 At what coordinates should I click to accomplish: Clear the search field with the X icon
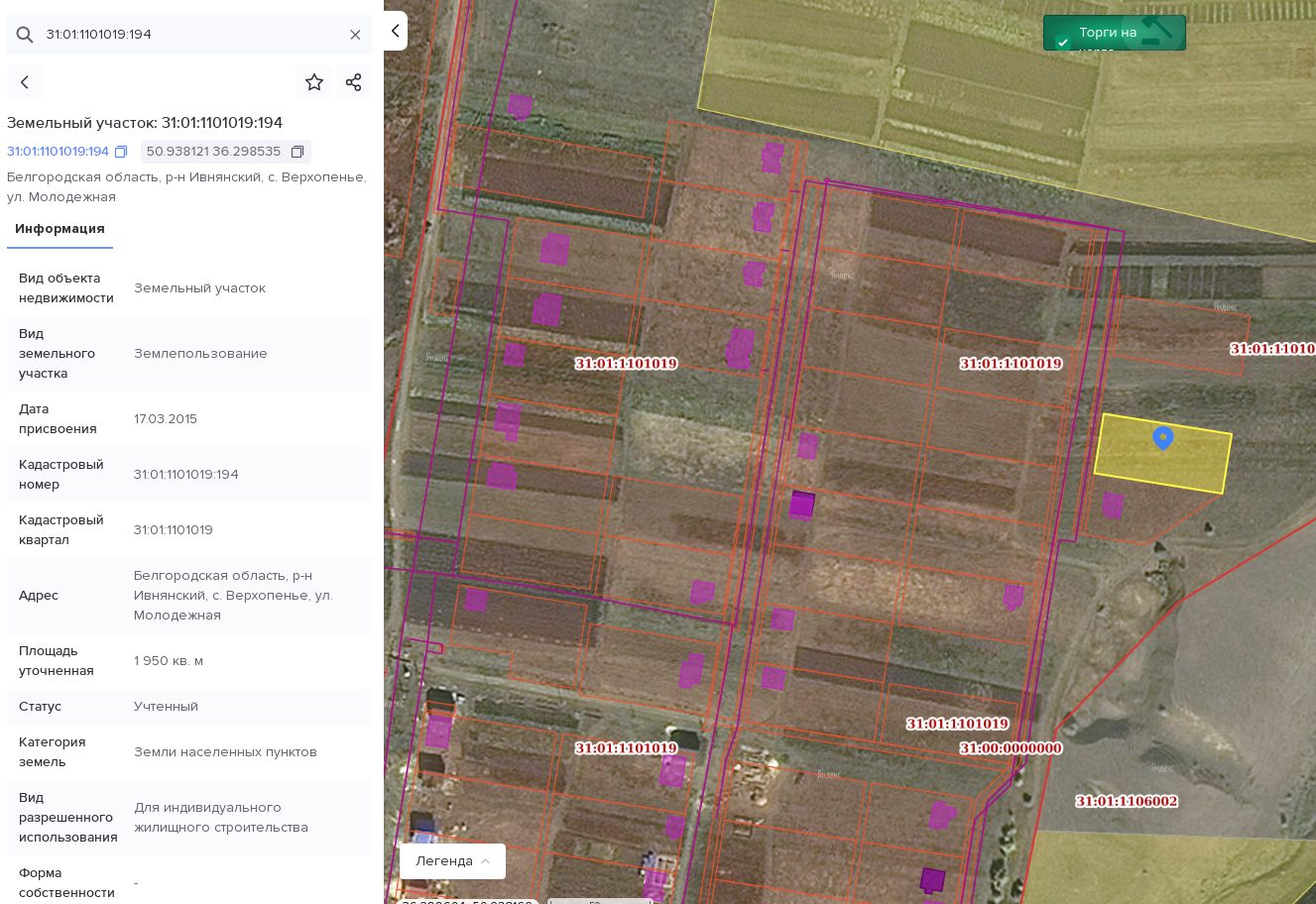[x=355, y=35]
